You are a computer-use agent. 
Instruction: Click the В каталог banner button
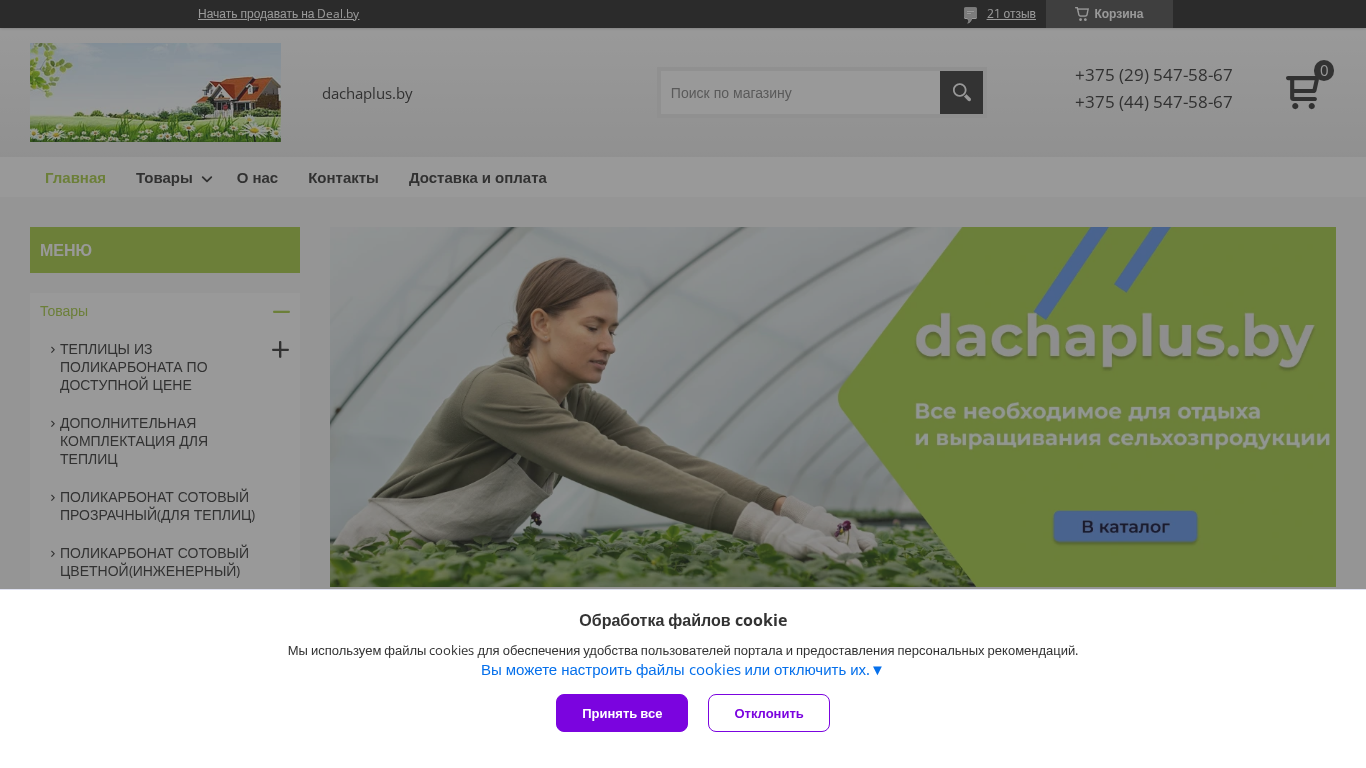pyautogui.click(x=1125, y=527)
